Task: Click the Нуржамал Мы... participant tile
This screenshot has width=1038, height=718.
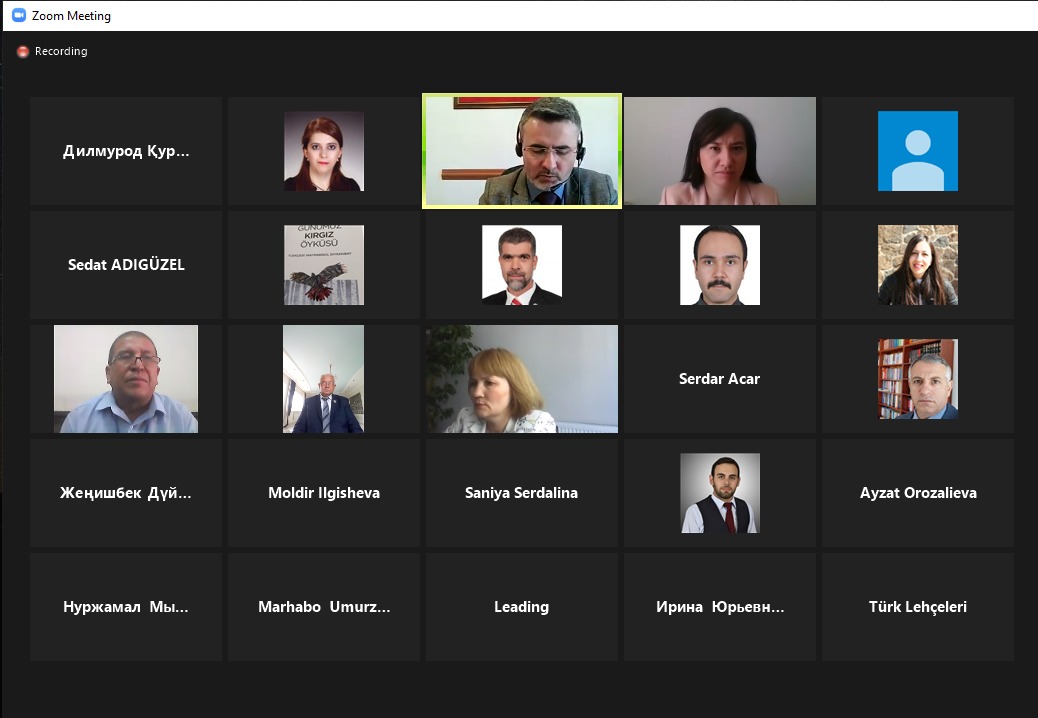Action: 126,607
